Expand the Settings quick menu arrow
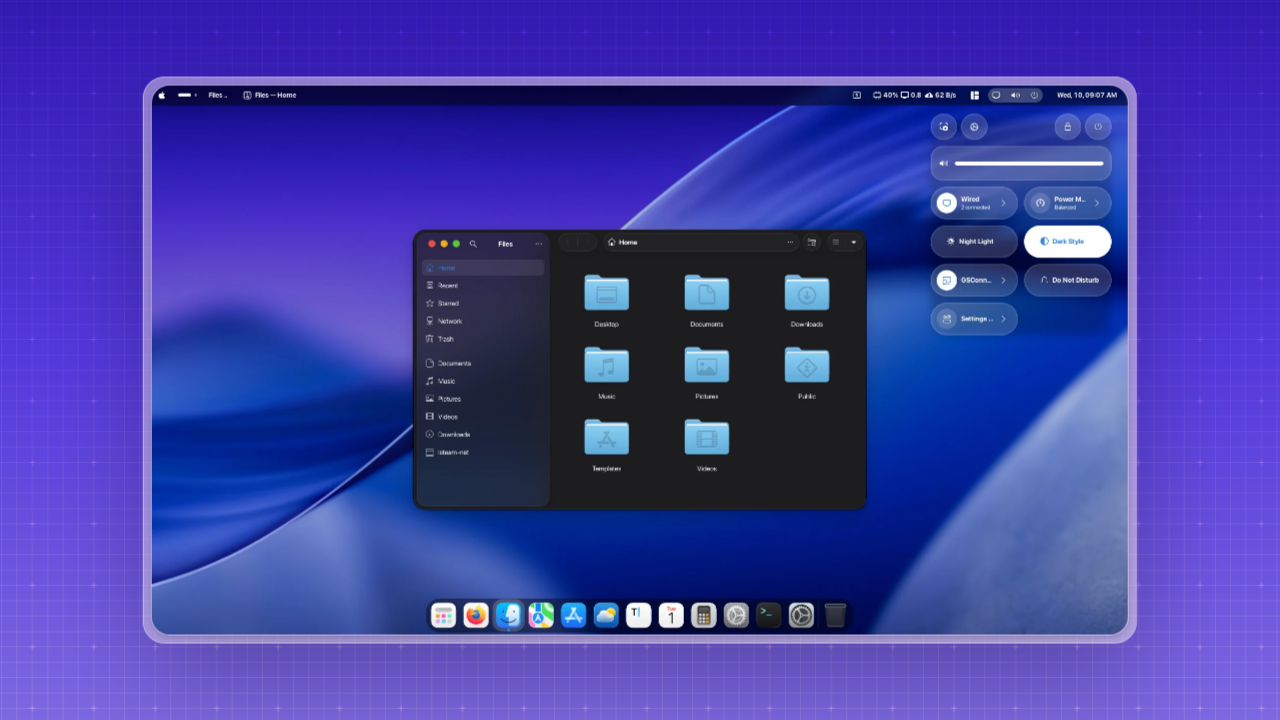1280x720 pixels. click(x=1004, y=319)
